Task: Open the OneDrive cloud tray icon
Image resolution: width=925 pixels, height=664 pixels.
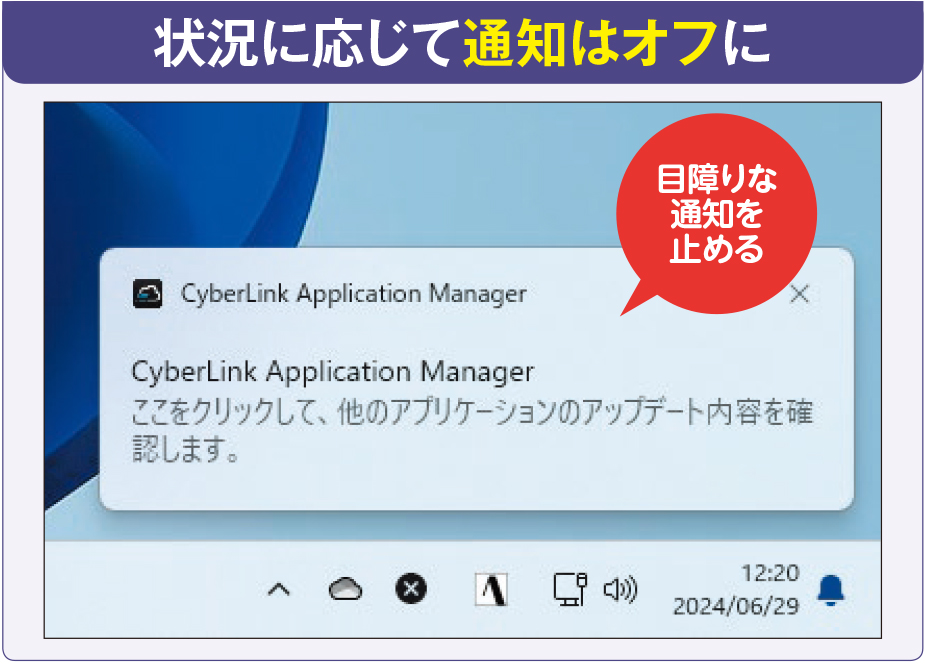Action: click(345, 589)
